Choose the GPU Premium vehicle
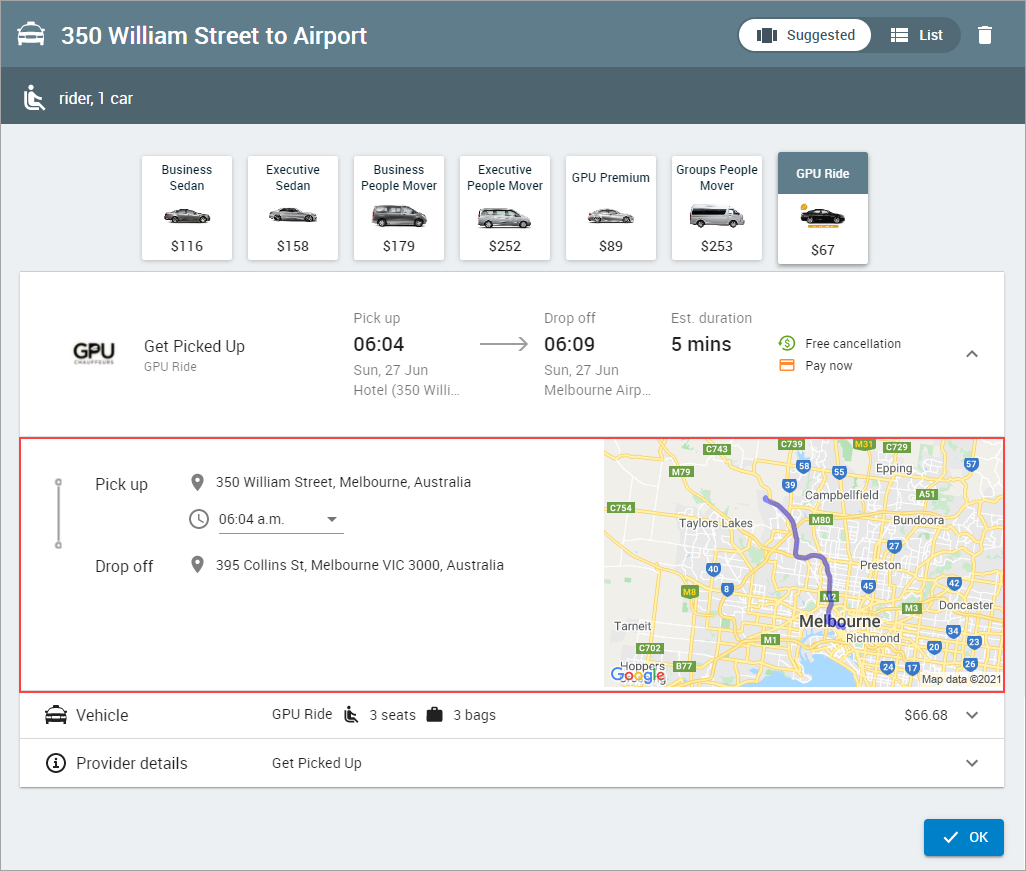 [x=611, y=208]
